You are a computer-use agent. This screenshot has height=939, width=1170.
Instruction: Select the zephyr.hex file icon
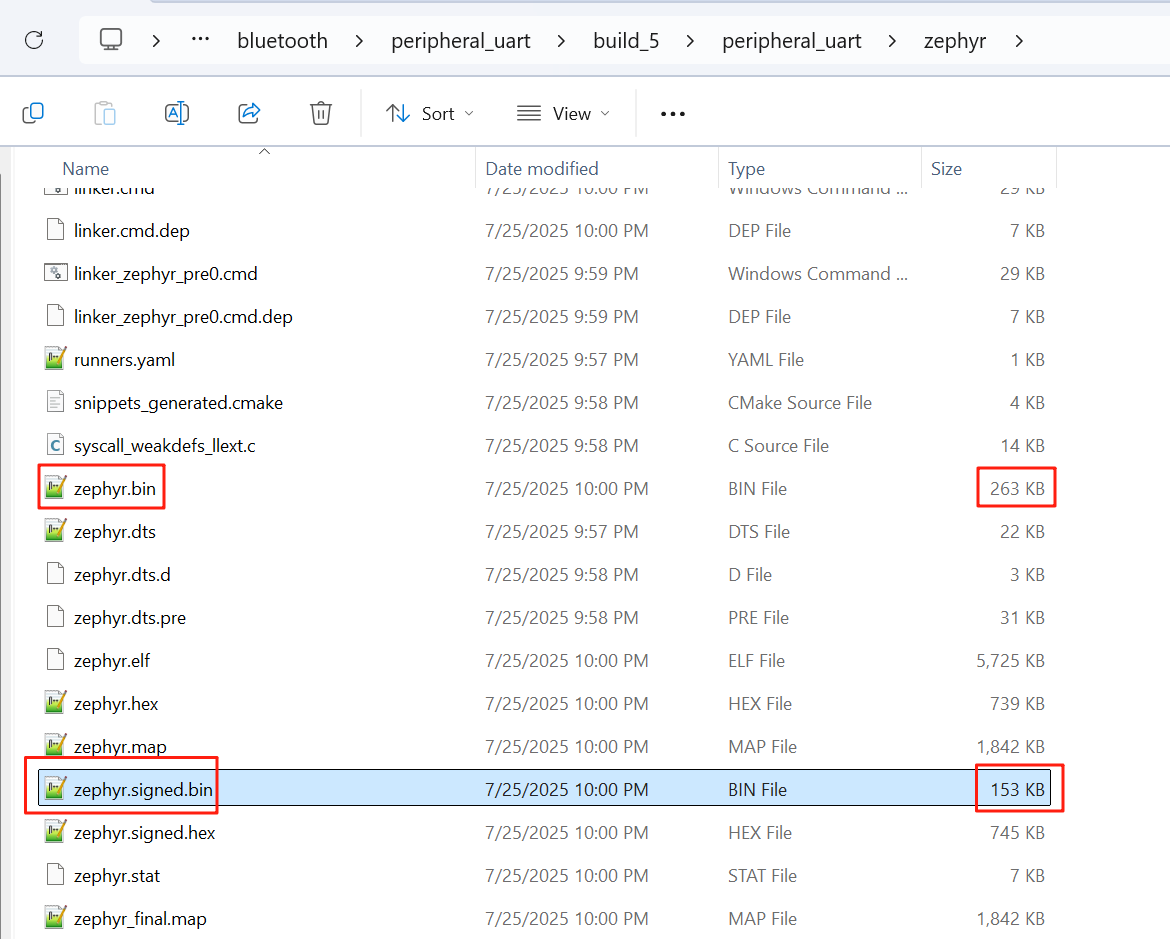click(x=55, y=703)
